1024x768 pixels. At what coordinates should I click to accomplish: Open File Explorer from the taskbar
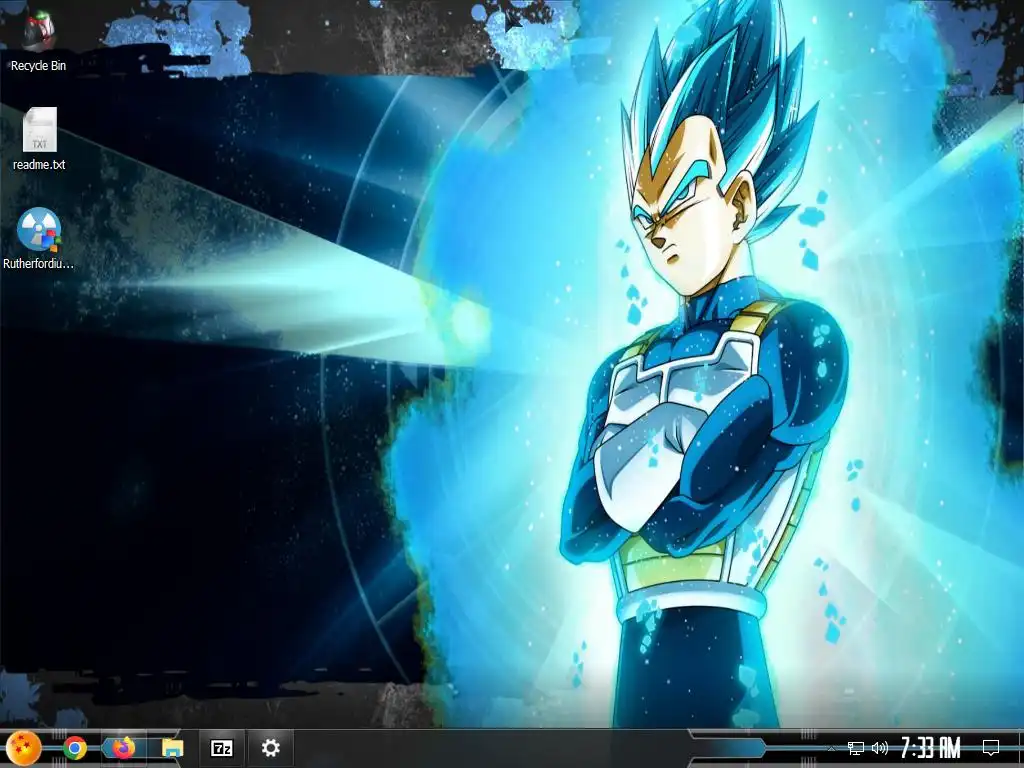point(172,748)
